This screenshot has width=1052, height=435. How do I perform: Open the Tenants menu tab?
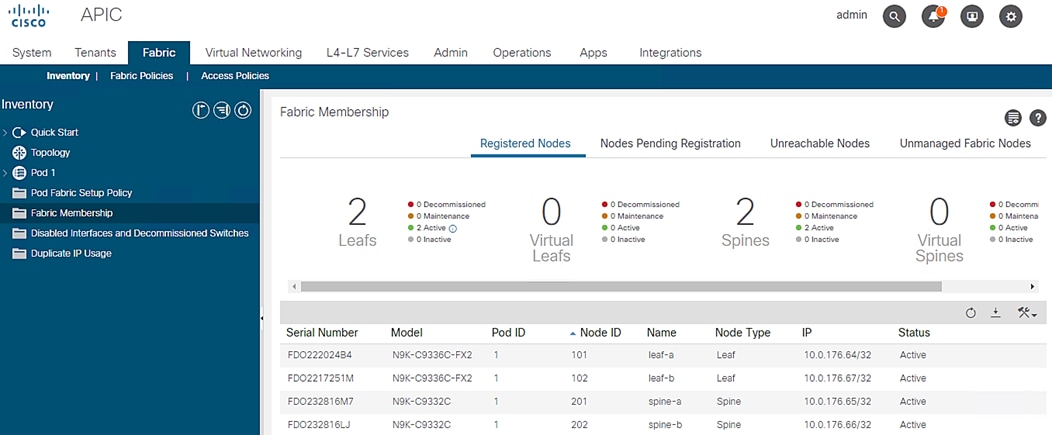click(95, 53)
